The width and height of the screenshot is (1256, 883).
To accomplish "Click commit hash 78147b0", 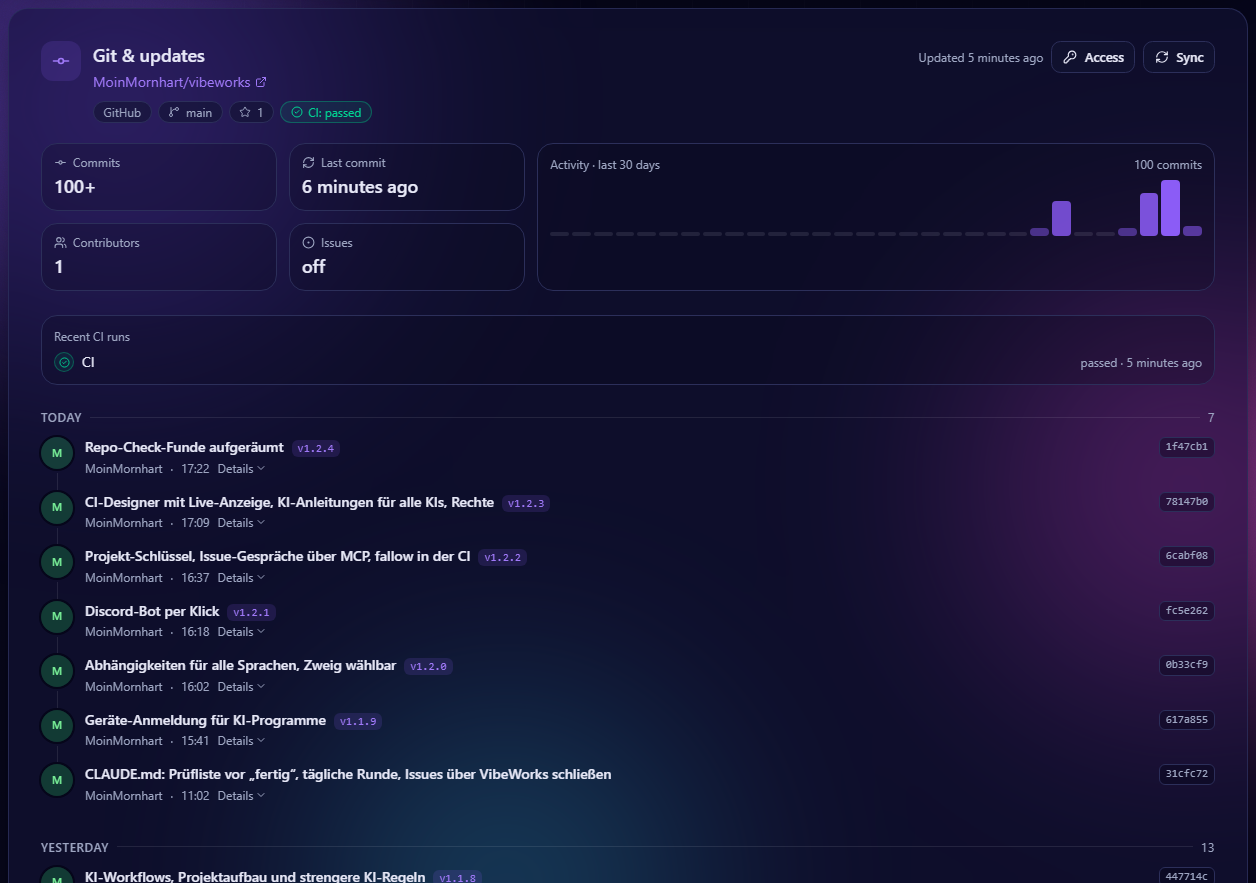I will pos(1187,501).
